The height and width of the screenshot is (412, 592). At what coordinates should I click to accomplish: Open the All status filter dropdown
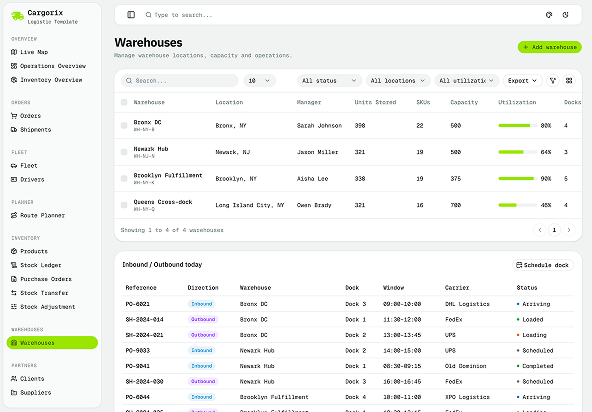pos(329,80)
